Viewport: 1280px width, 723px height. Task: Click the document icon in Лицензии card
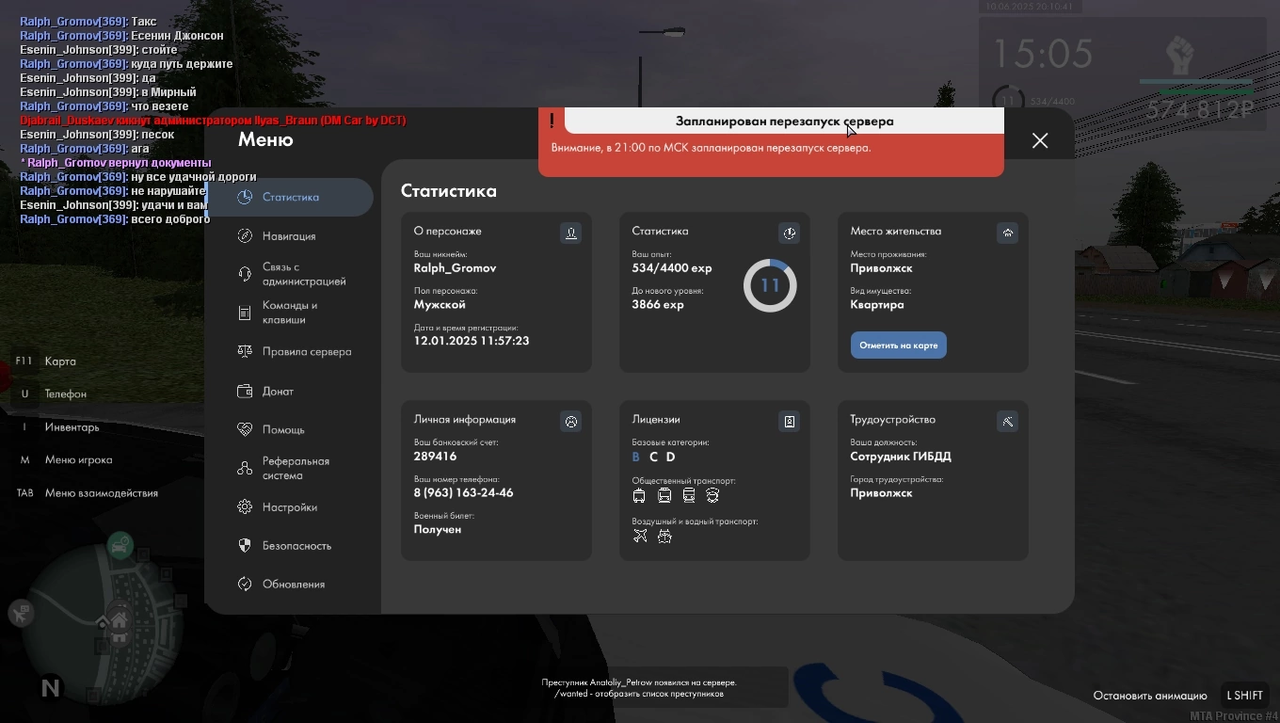coord(789,422)
